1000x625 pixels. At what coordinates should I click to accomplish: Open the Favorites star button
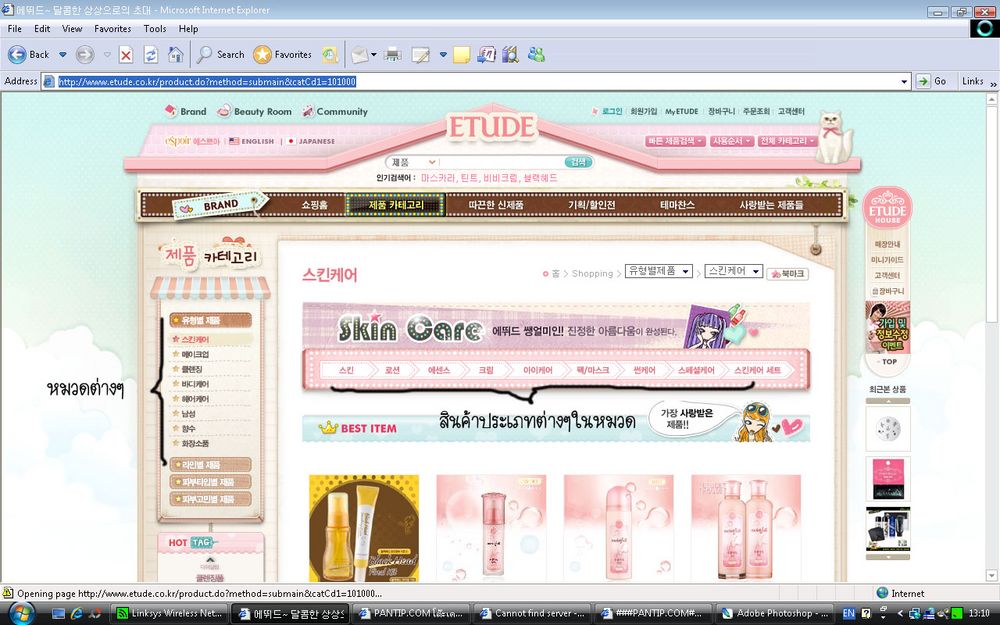point(282,55)
